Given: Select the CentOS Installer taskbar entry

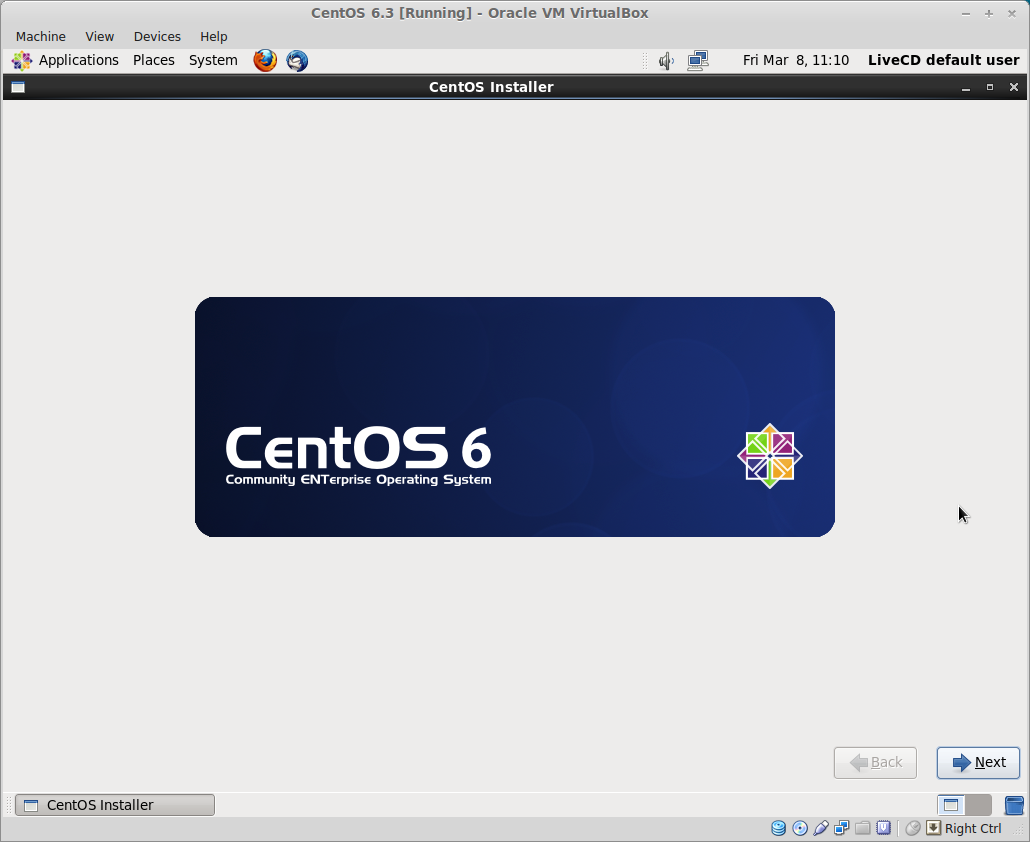Looking at the screenshot, I should click(114, 804).
